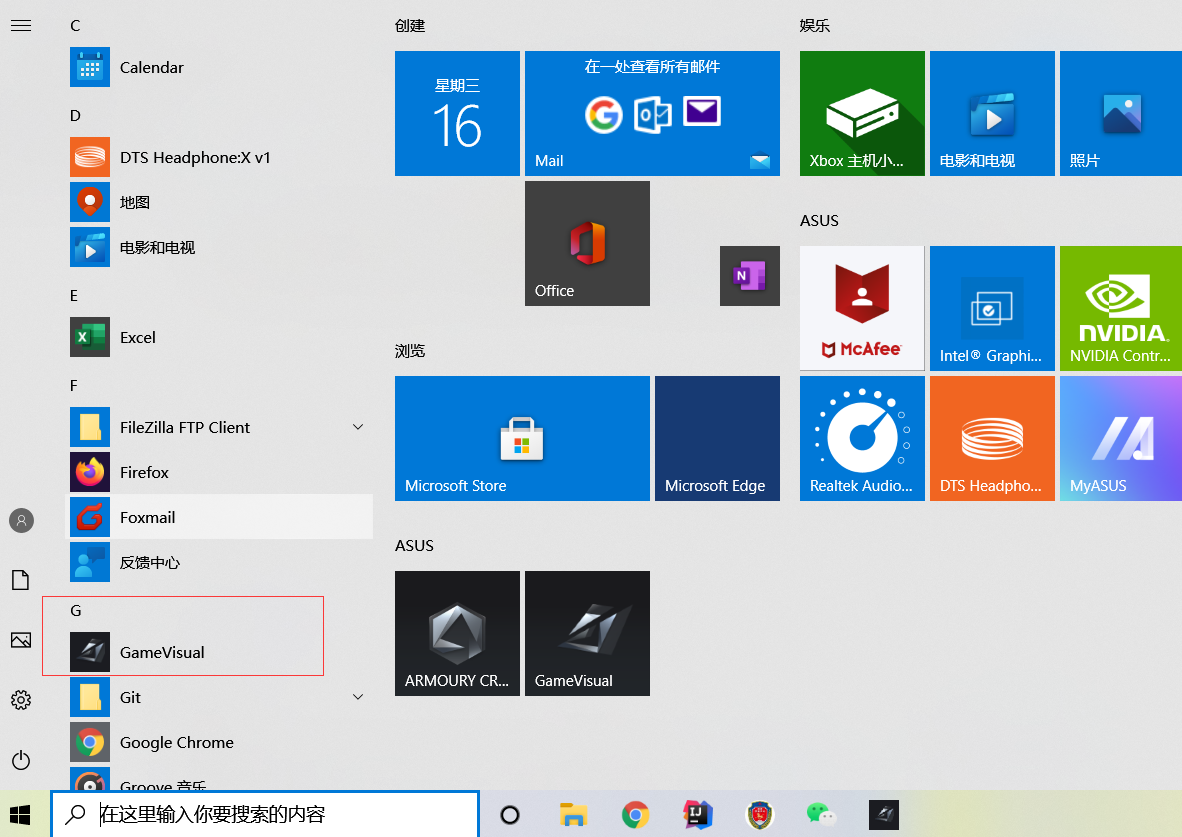Open the OneNote small tile
Viewport: 1182px width, 837px height.
click(x=750, y=276)
